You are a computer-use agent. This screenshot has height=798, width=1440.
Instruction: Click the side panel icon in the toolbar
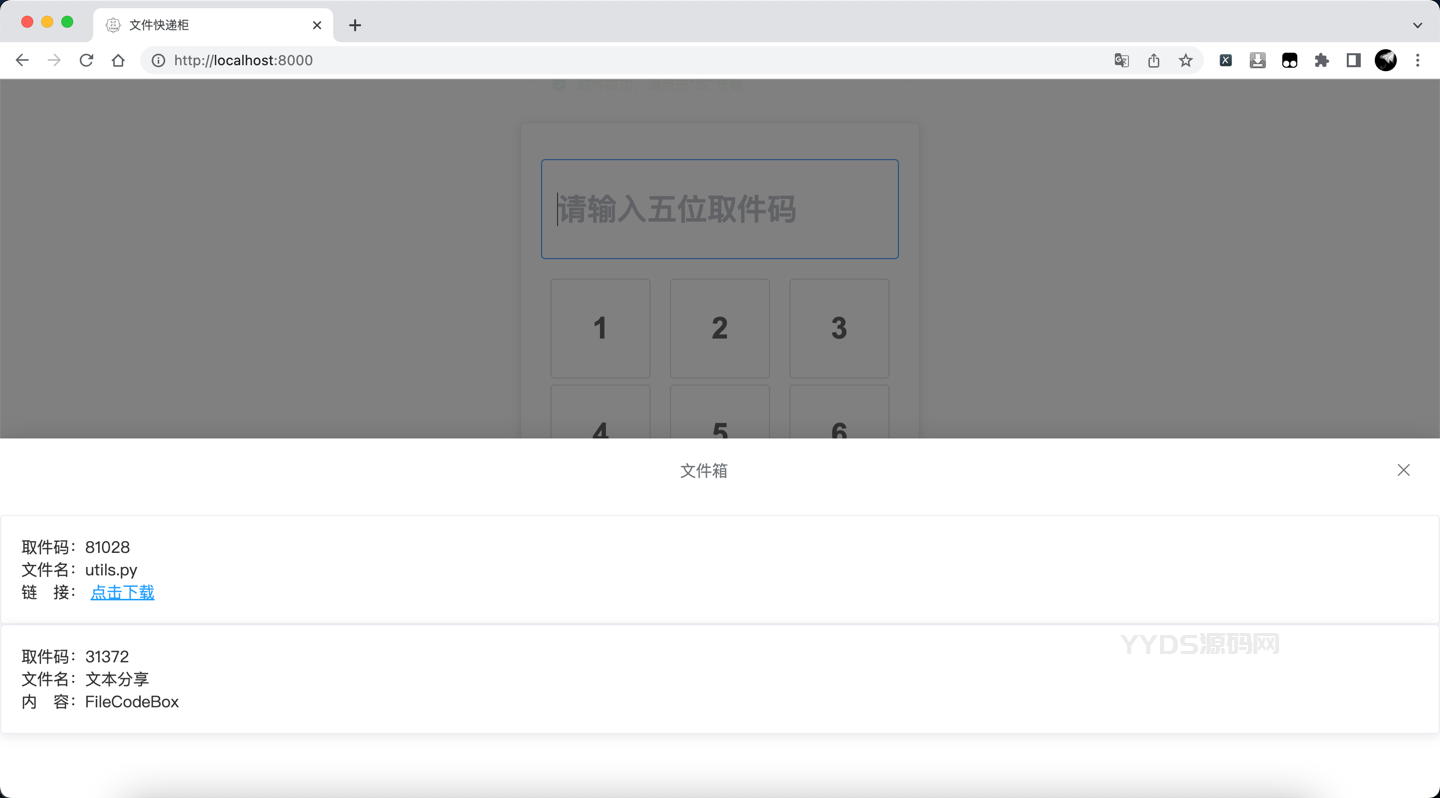[x=1353, y=60]
